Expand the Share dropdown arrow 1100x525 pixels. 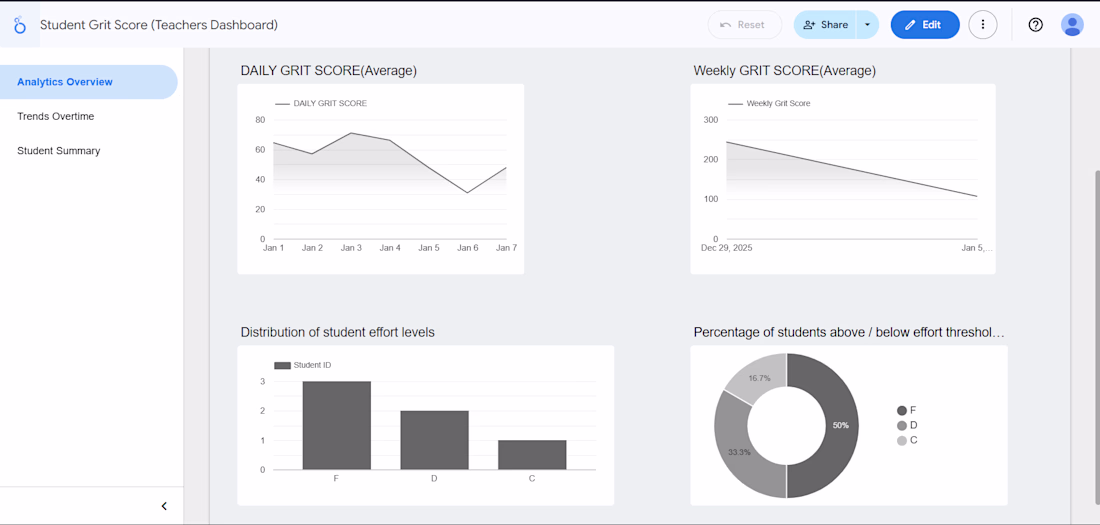867,25
